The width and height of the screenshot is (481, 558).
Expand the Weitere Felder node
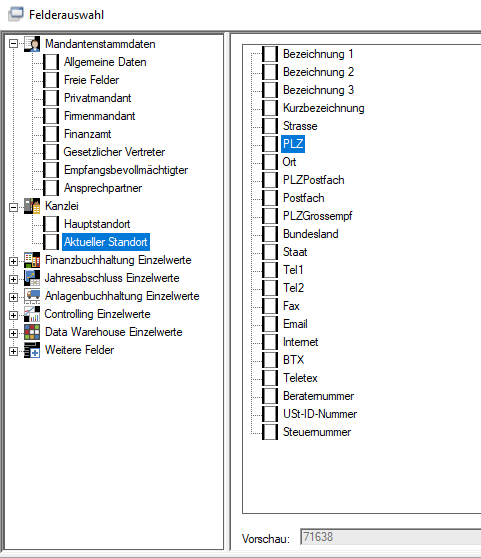pyautogui.click(x=14, y=352)
